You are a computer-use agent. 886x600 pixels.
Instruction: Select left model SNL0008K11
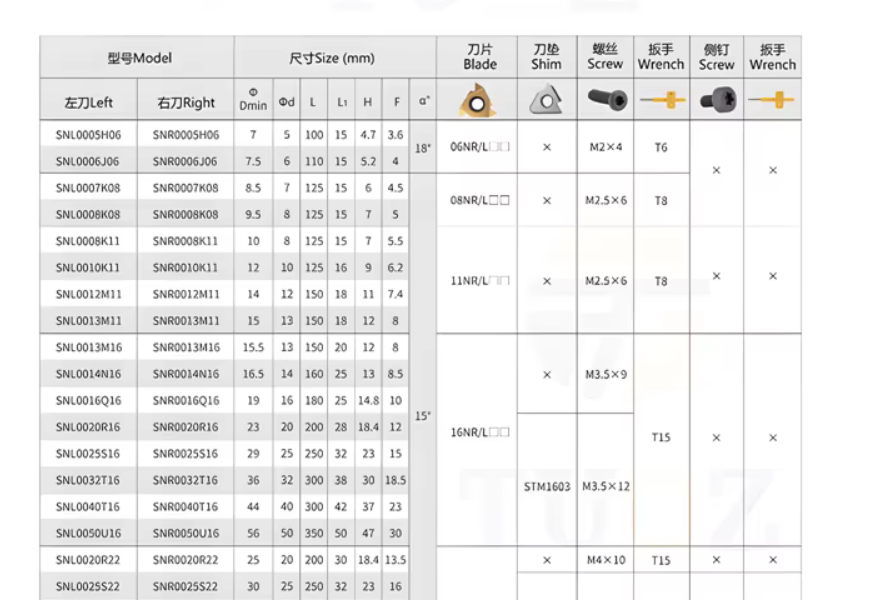pos(88,241)
